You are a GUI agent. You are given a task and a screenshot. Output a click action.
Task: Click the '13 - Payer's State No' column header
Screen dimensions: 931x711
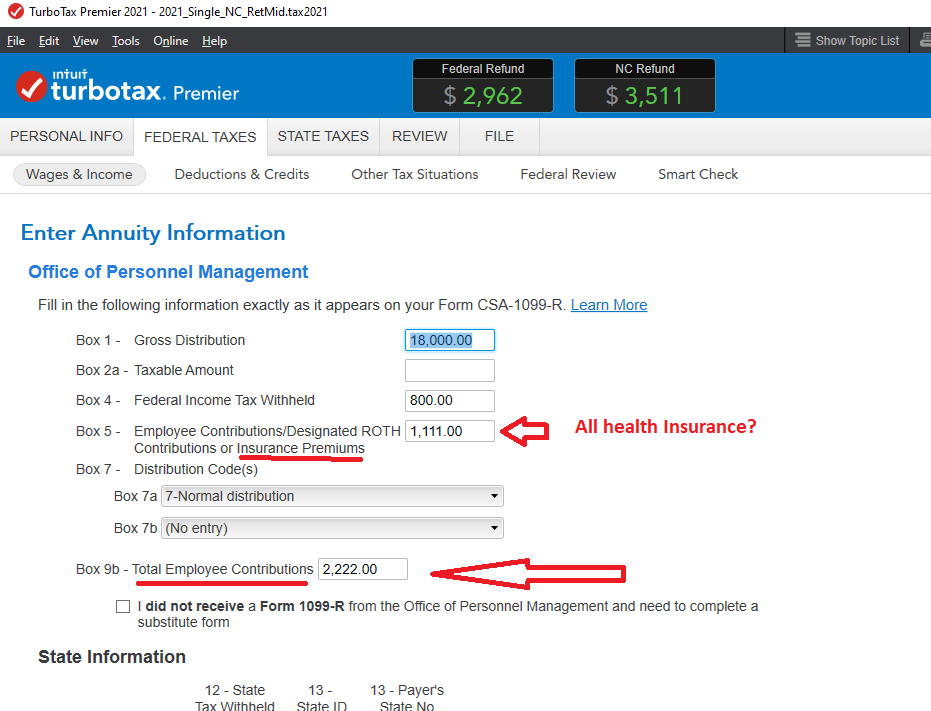[407, 698]
